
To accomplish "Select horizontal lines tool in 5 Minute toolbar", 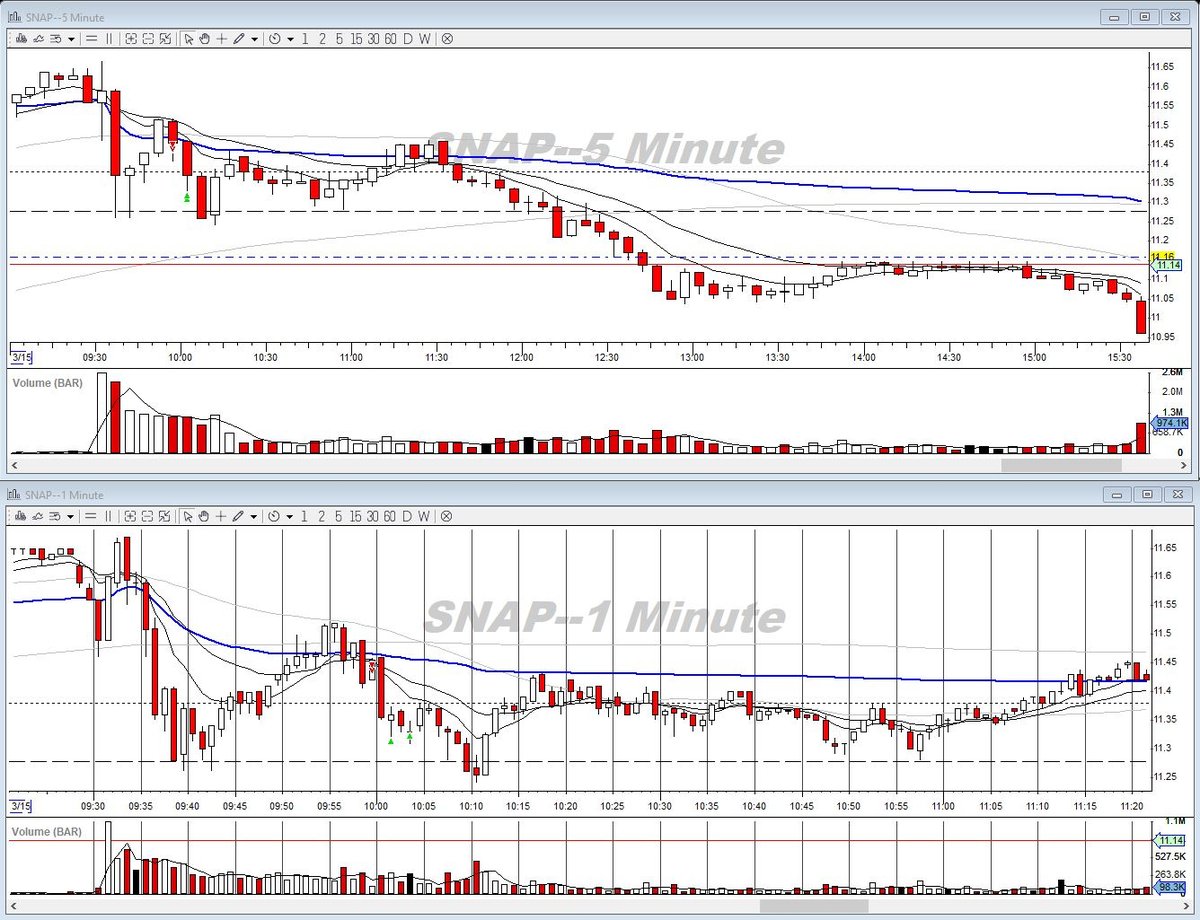I will click(91, 39).
